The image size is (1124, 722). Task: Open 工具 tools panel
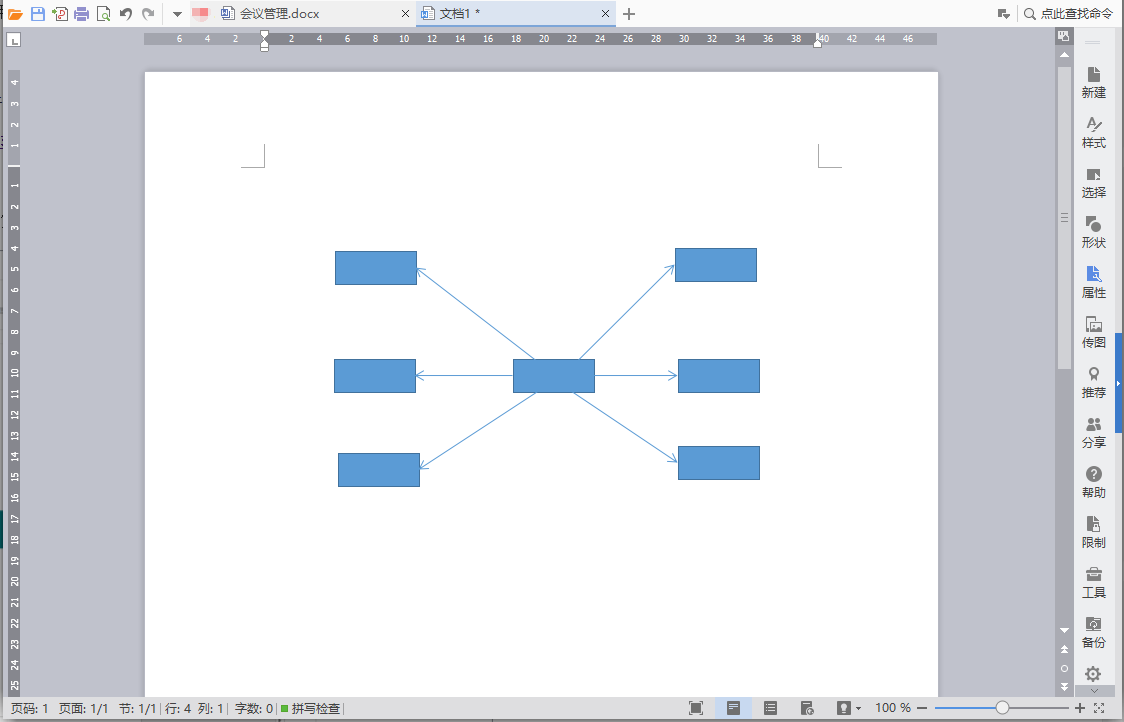[1093, 583]
